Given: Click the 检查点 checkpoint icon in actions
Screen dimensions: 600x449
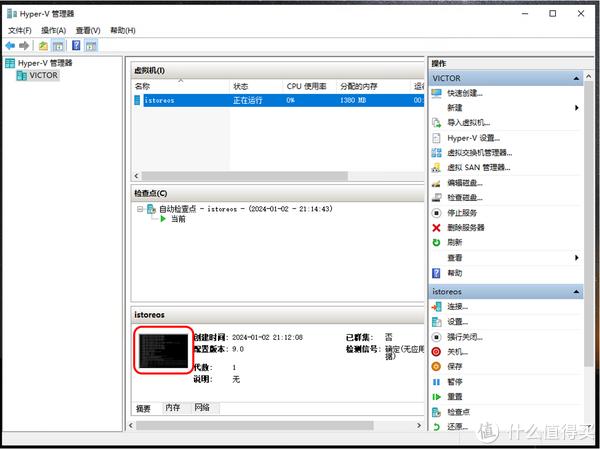Looking at the screenshot, I should [x=436, y=412].
